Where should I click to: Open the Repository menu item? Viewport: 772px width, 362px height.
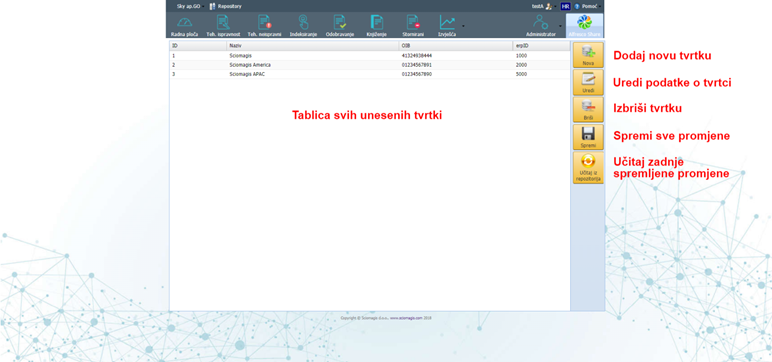(226, 6)
